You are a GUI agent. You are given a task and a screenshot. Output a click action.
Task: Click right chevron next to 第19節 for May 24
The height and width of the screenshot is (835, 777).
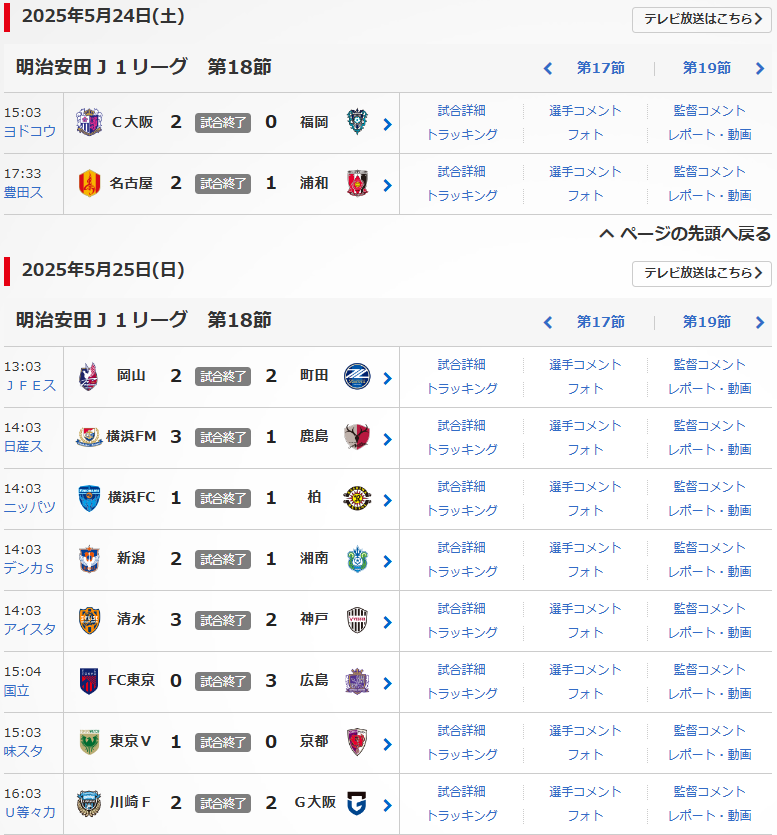[x=760, y=69]
